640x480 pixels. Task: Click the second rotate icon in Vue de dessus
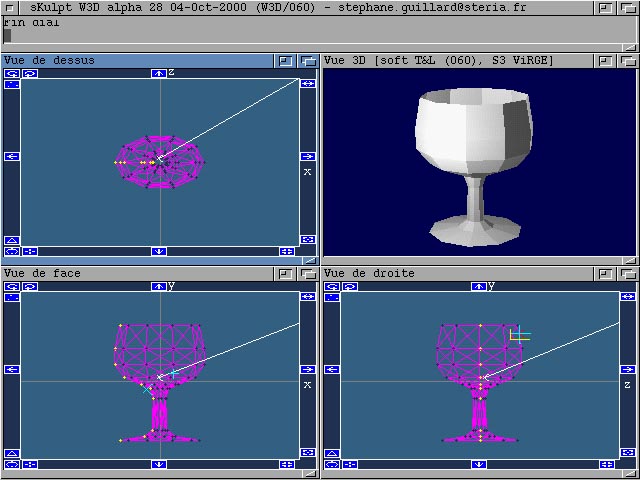30,73
